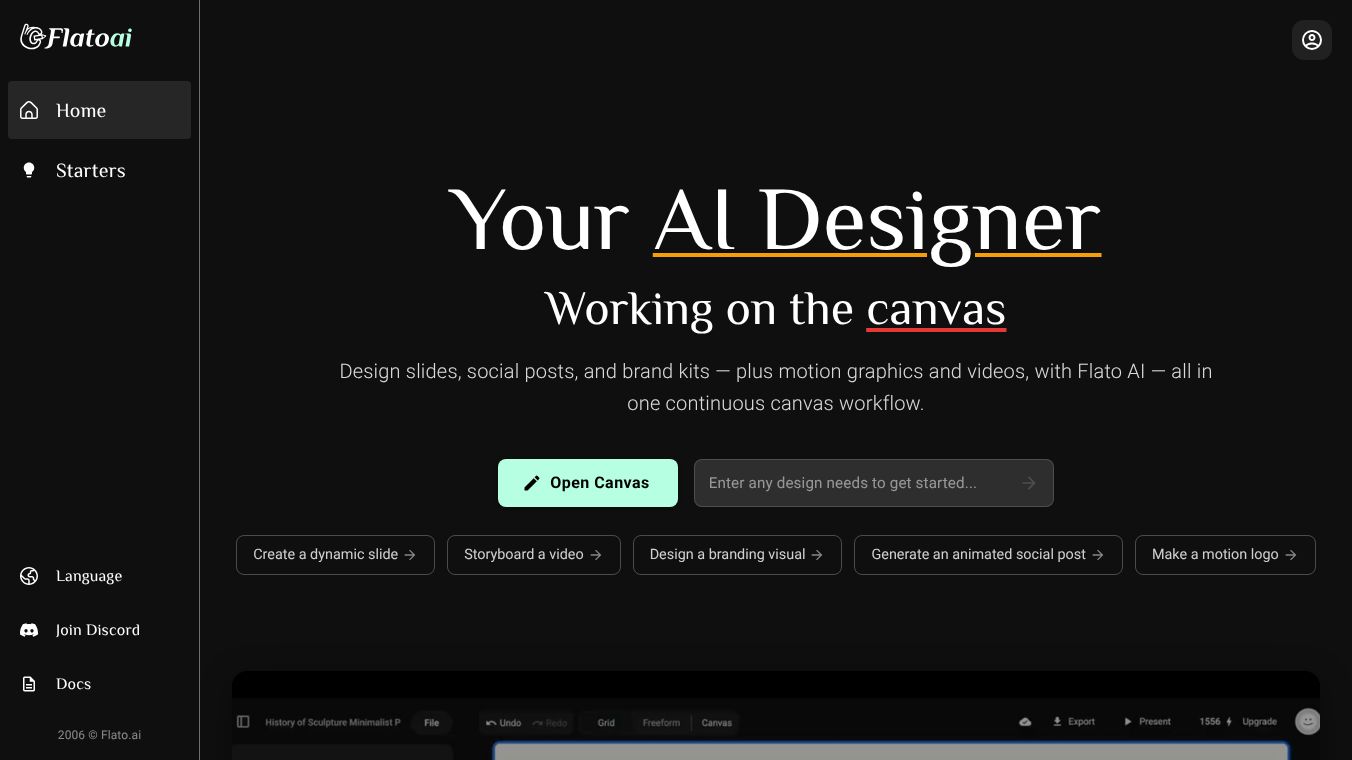Screen dimensions: 1352x760
Task: Focus the design needs input field
Action: (874, 483)
